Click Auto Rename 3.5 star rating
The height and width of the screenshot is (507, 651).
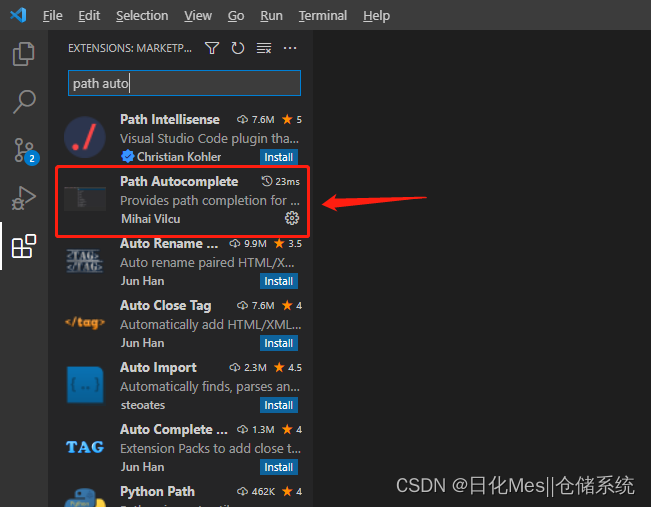288,243
